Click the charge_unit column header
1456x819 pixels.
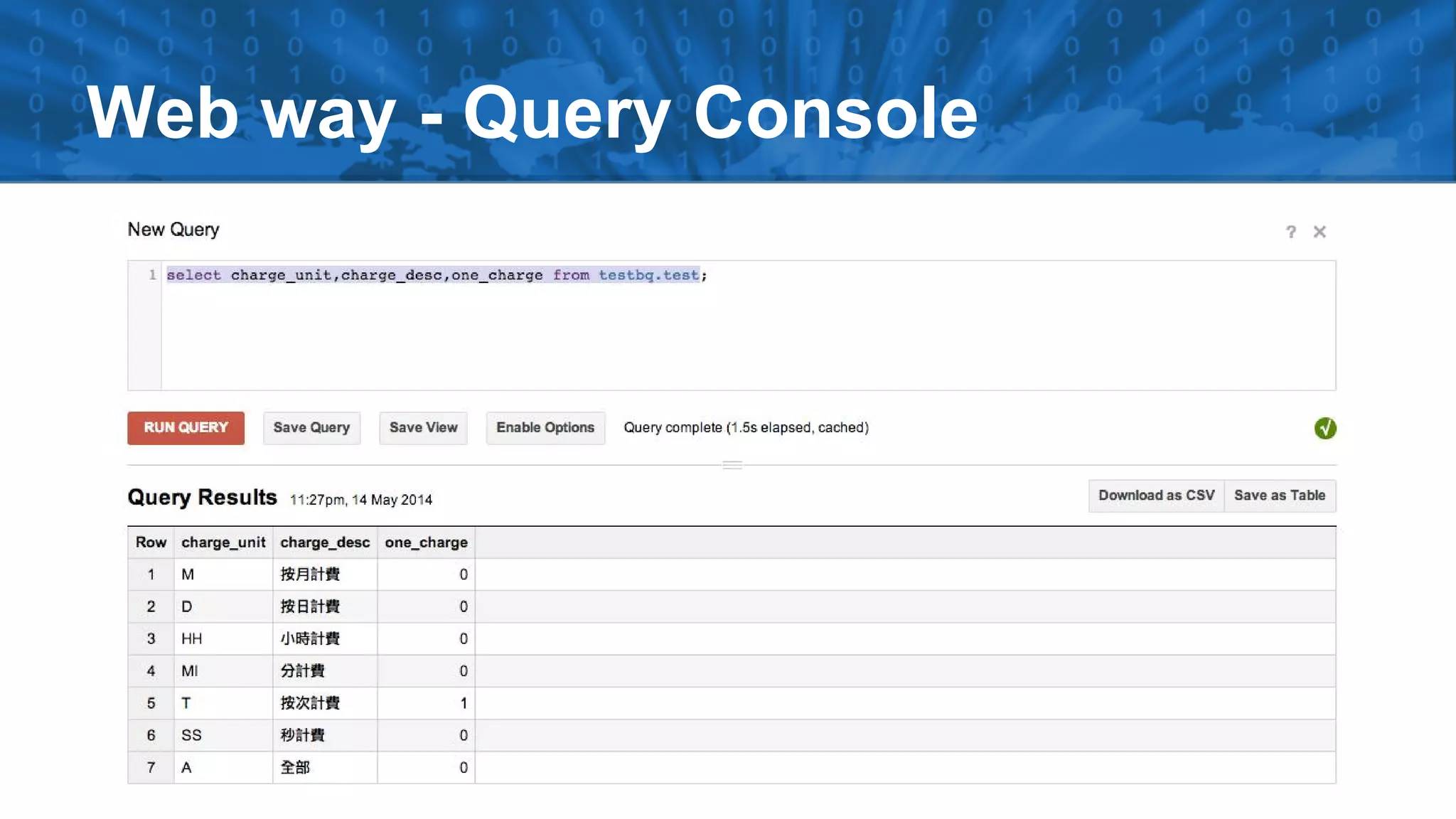[223, 542]
